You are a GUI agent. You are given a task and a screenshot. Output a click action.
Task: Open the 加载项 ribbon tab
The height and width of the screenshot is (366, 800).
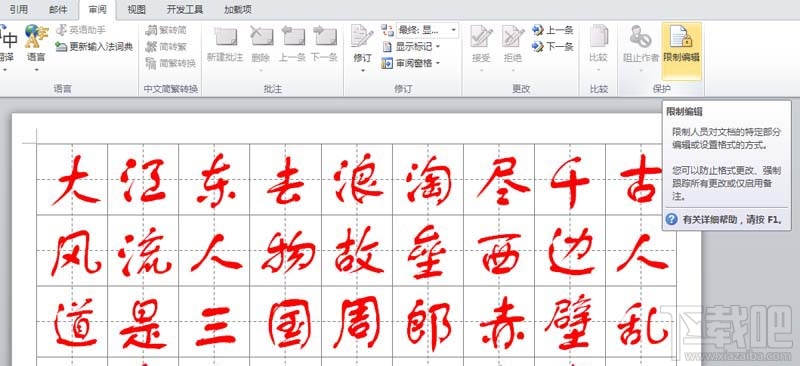point(237,9)
